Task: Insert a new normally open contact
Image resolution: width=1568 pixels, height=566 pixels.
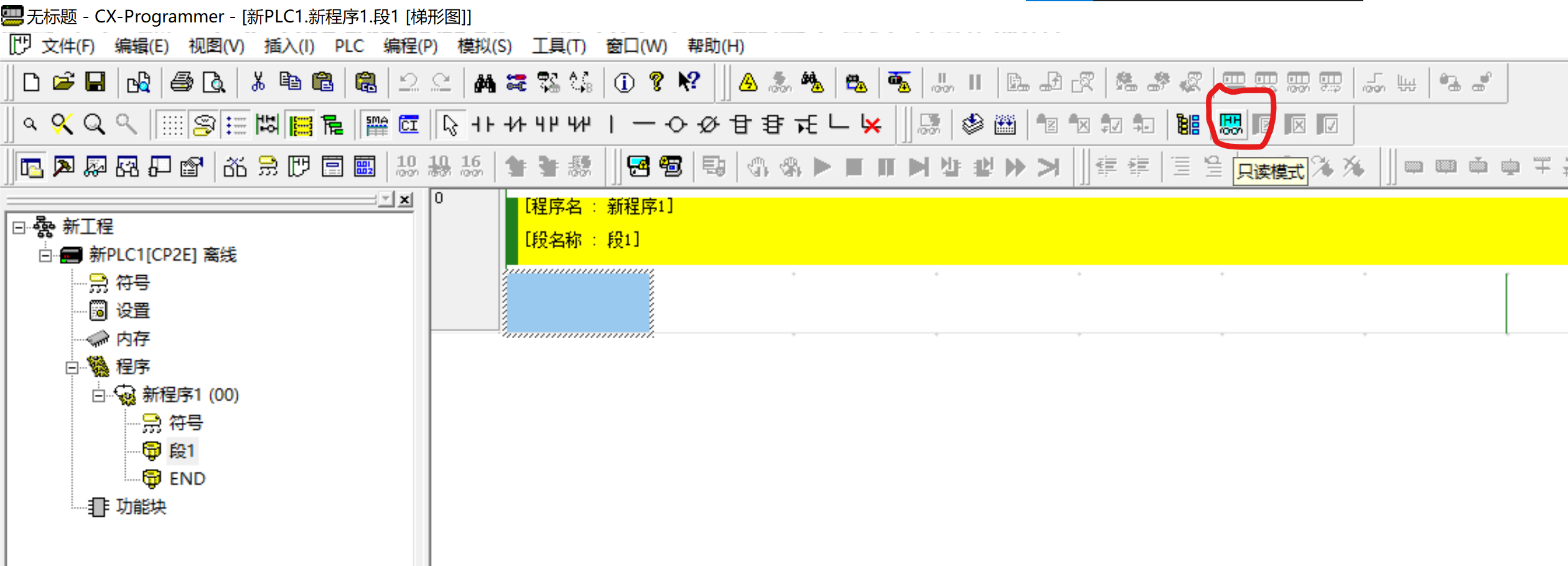Action: tap(482, 125)
